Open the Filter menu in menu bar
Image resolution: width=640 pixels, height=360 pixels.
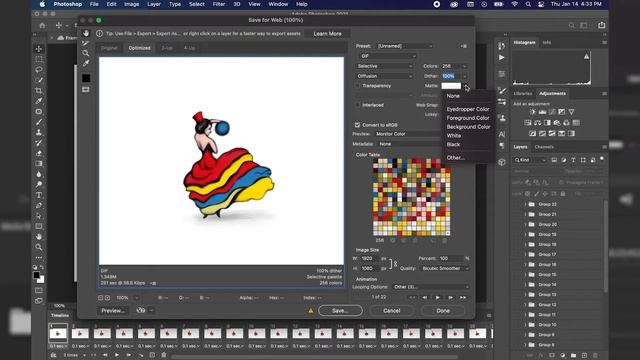(x=219, y=4)
